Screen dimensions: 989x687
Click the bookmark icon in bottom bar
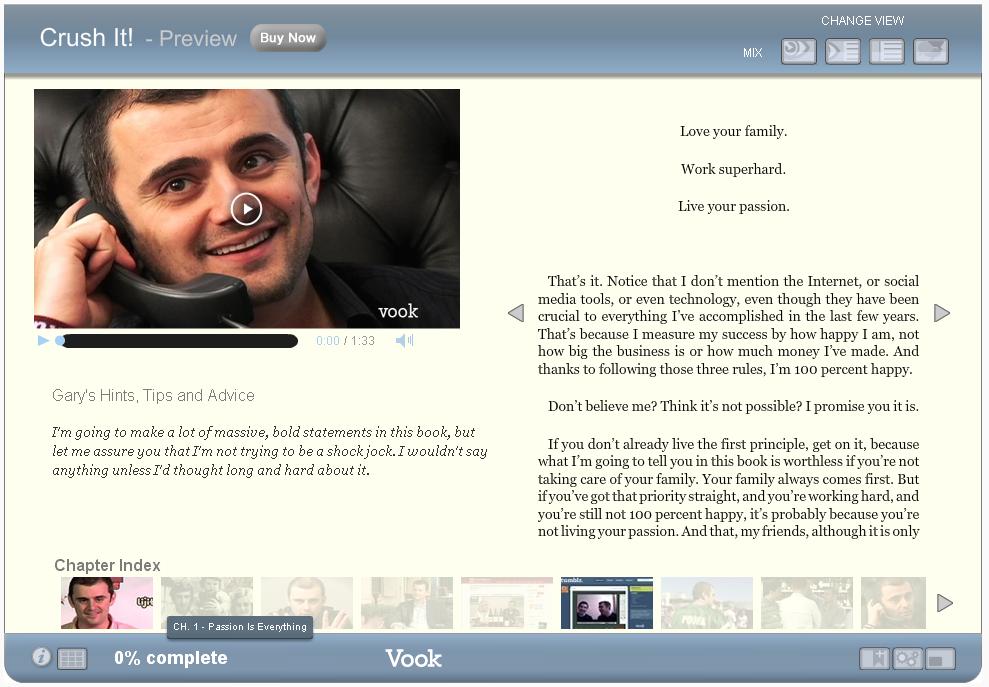[877, 659]
